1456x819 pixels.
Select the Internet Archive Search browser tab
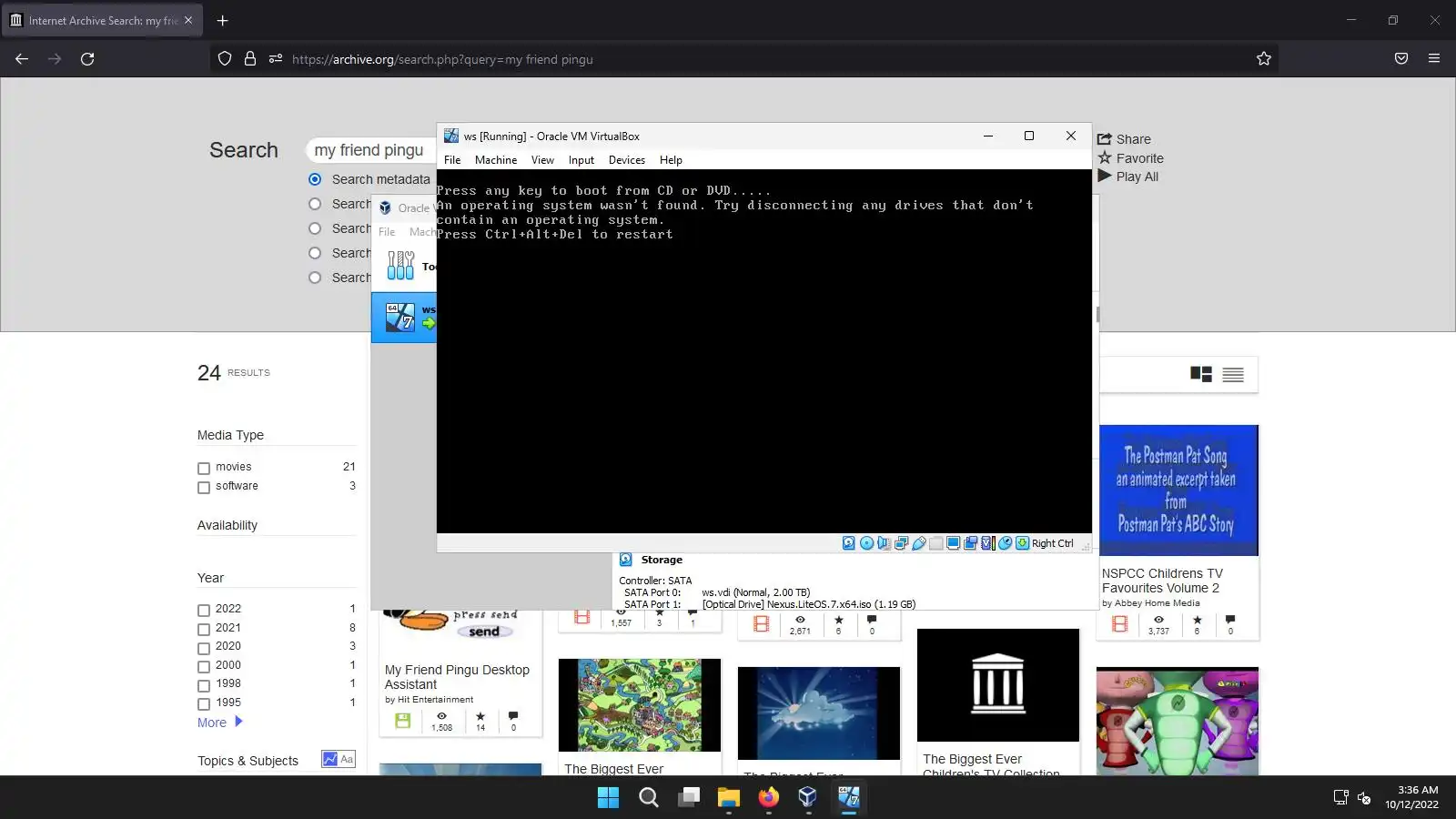[102, 20]
